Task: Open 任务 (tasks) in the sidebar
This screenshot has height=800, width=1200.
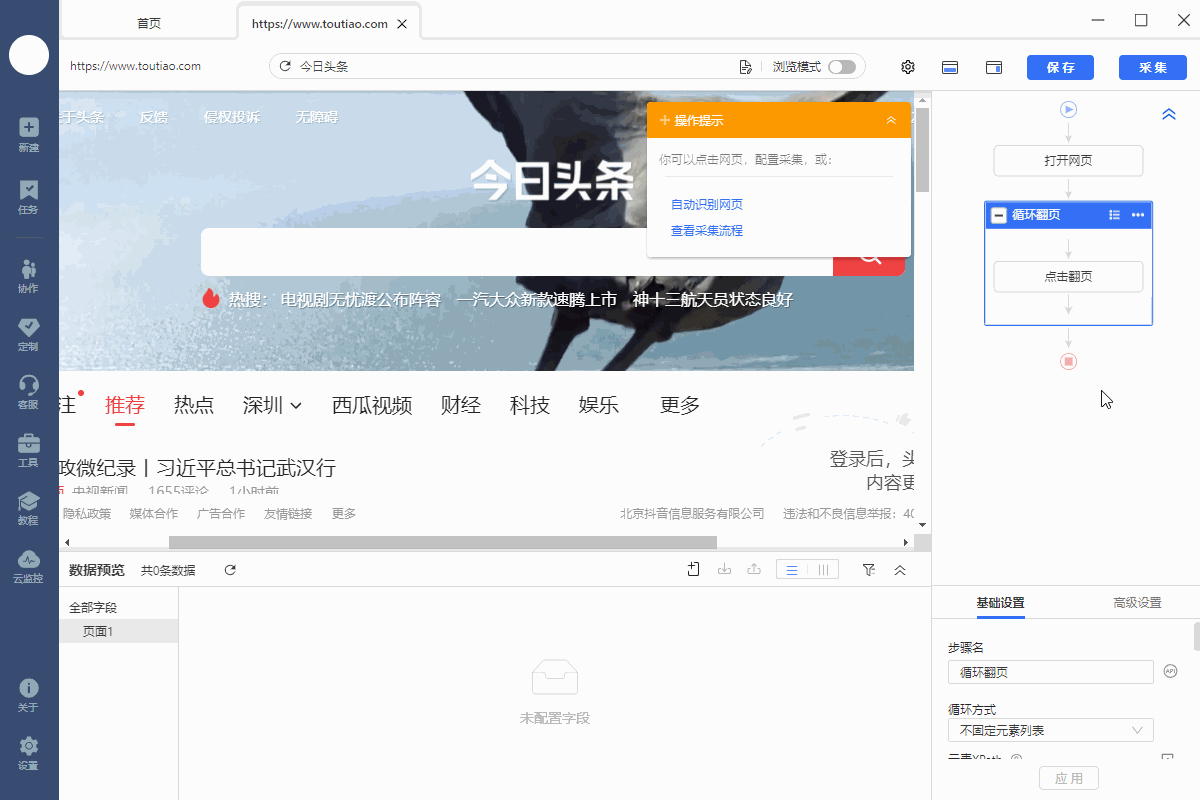Action: pos(29,197)
